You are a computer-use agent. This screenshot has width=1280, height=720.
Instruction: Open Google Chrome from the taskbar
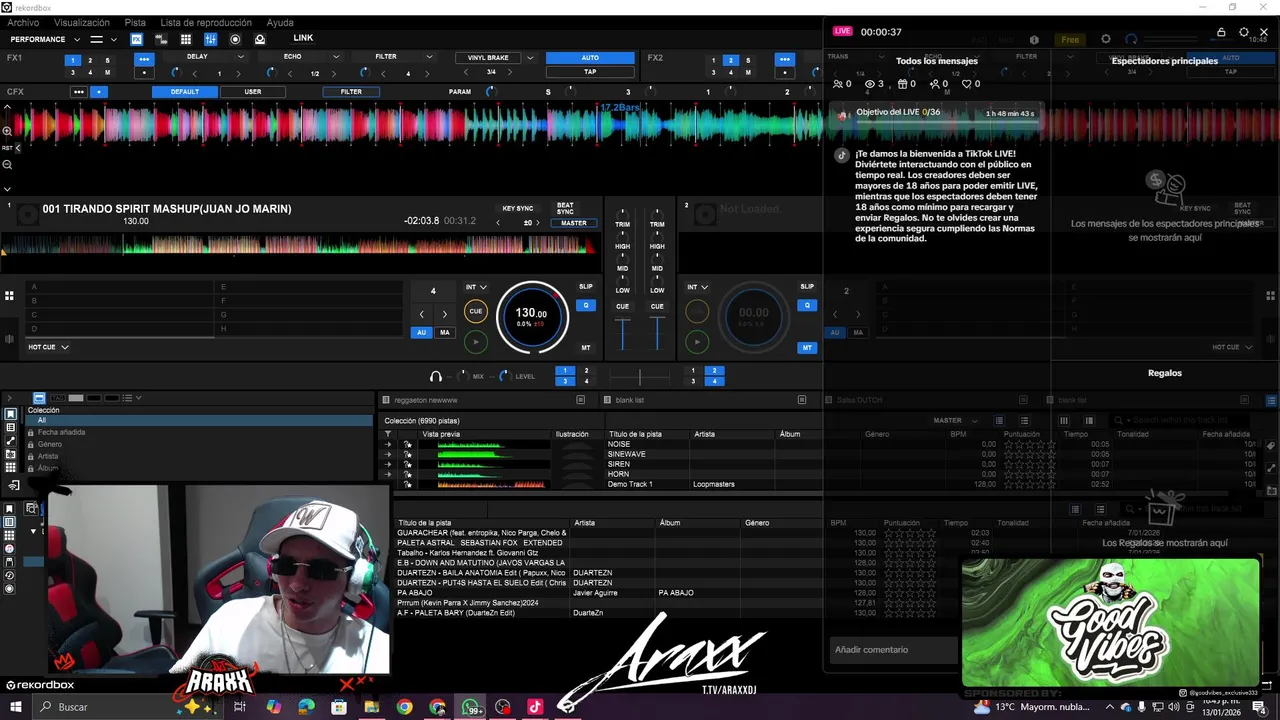coord(404,707)
